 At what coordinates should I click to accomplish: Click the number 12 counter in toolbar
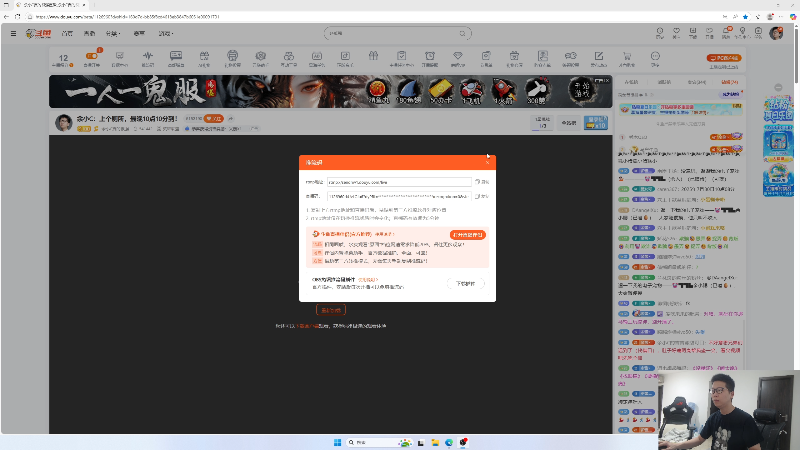point(63,59)
